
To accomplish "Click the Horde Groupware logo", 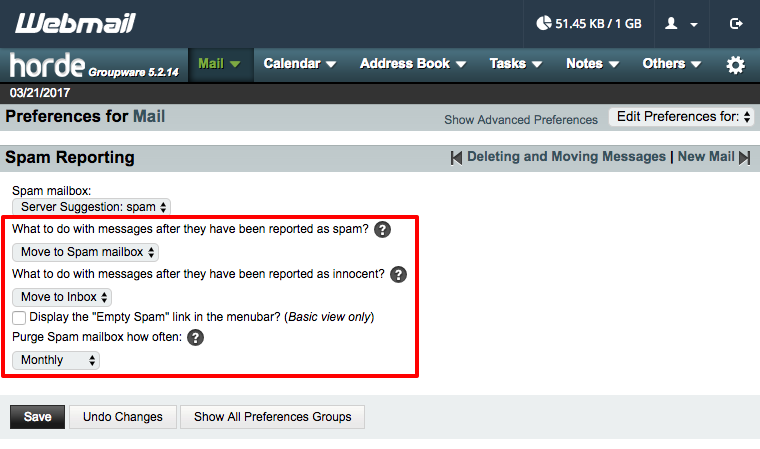I will click(92, 65).
